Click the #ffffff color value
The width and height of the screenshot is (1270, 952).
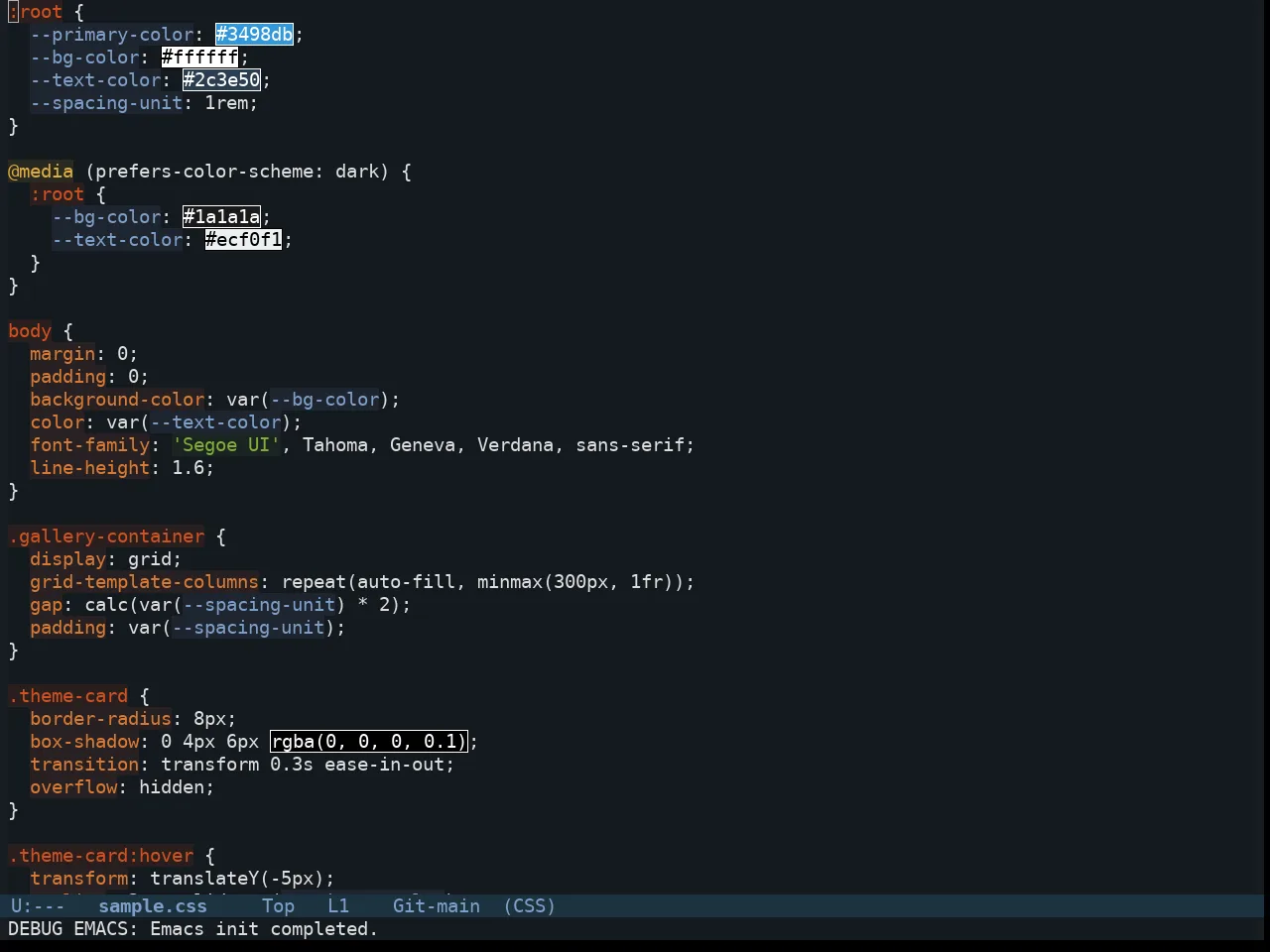click(x=199, y=58)
